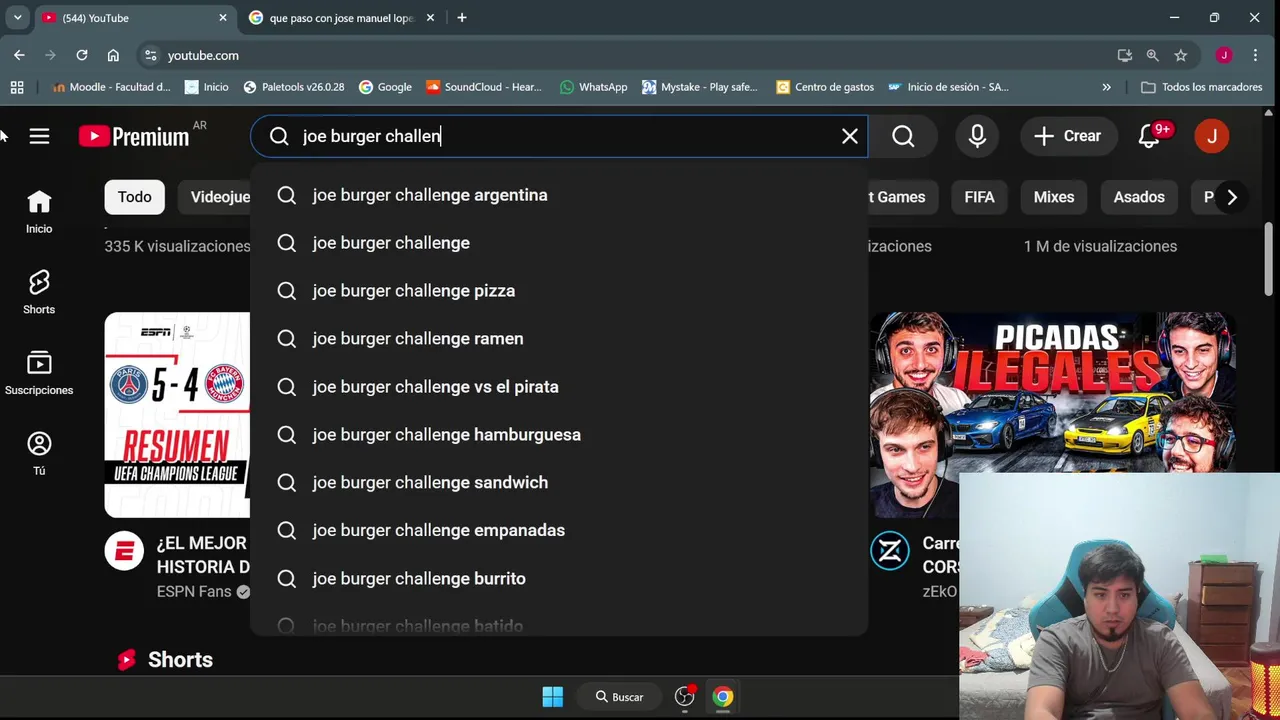Viewport: 1280px width, 720px height.
Task: Open the notifications bell
Action: coord(1149,136)
